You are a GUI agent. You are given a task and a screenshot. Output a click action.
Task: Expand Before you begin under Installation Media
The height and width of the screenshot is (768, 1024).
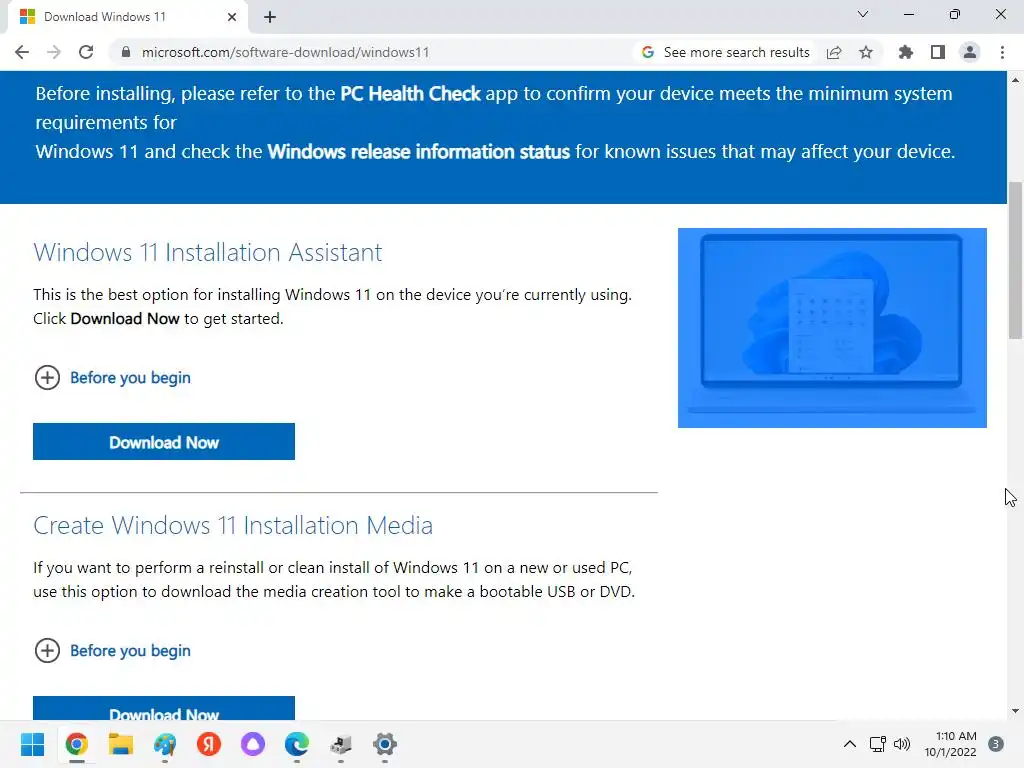pos(112,650)
